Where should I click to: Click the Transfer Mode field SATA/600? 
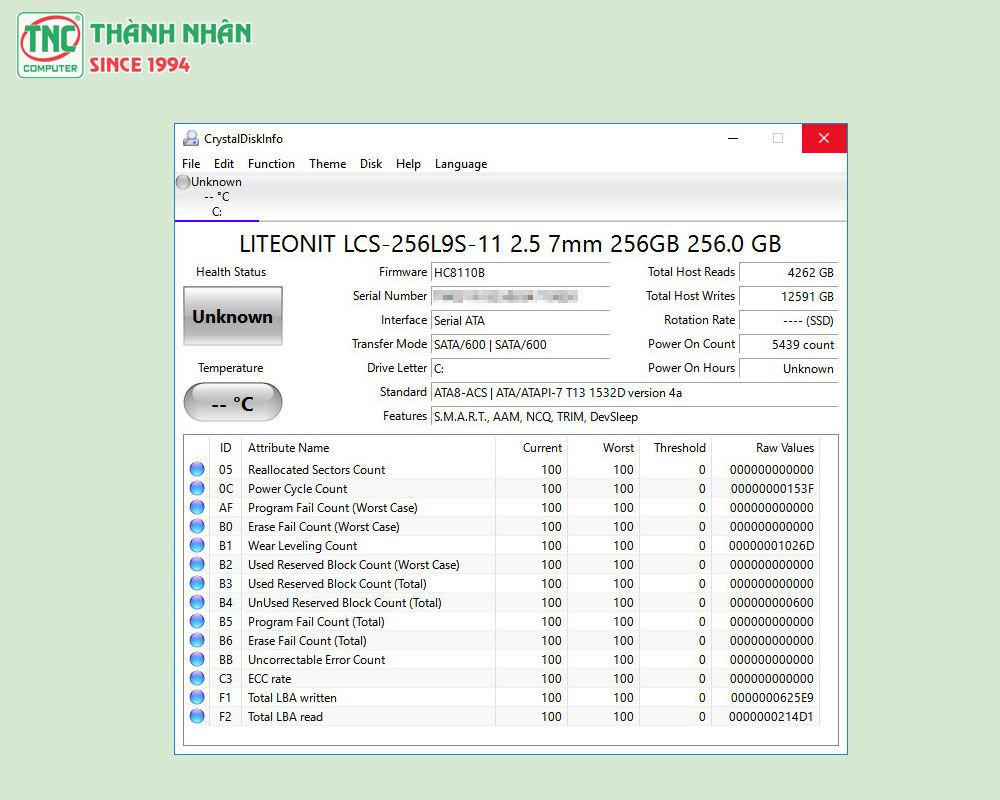[x=520, y=344]
